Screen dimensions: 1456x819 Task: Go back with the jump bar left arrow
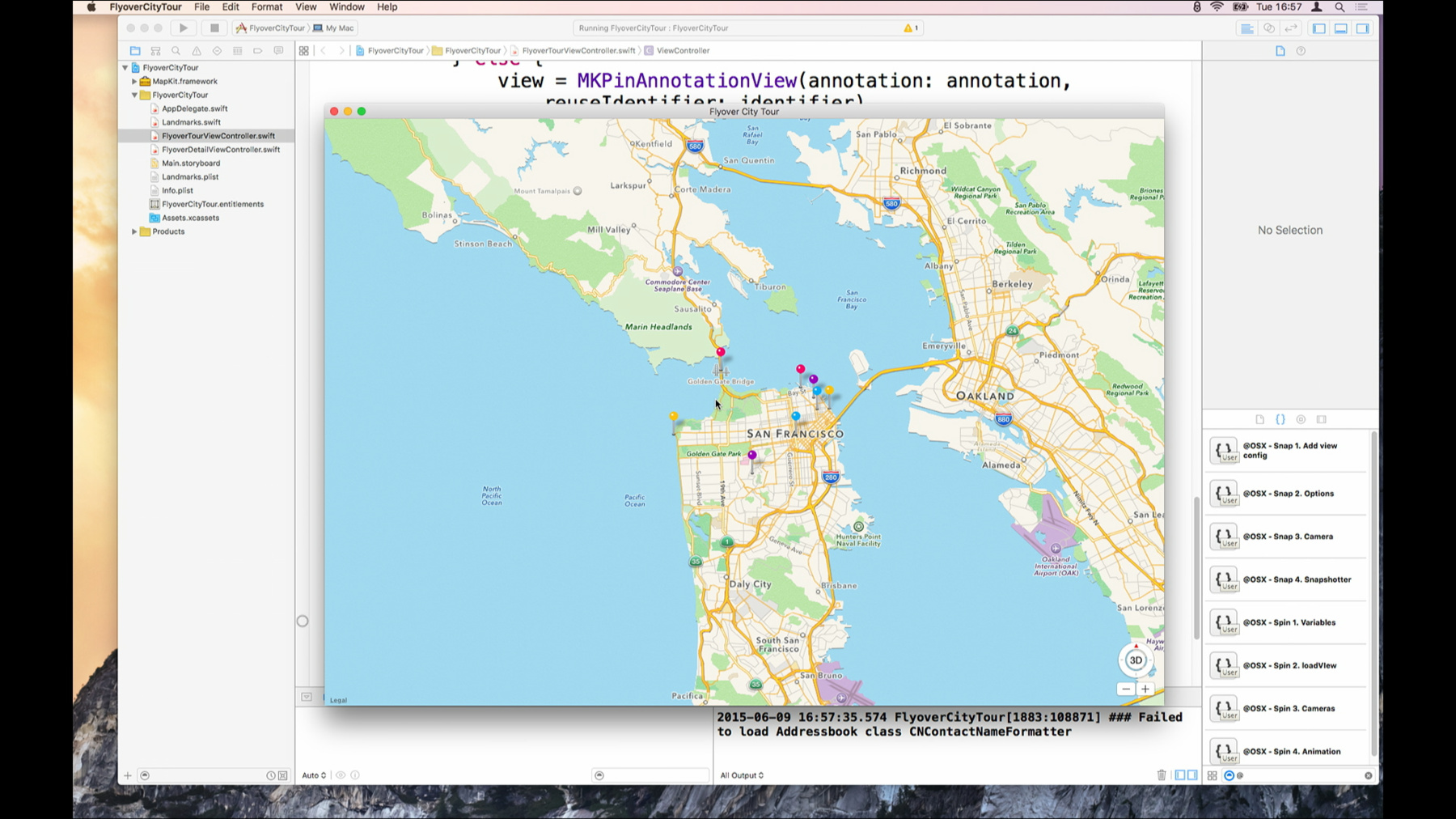coord(323,50)
